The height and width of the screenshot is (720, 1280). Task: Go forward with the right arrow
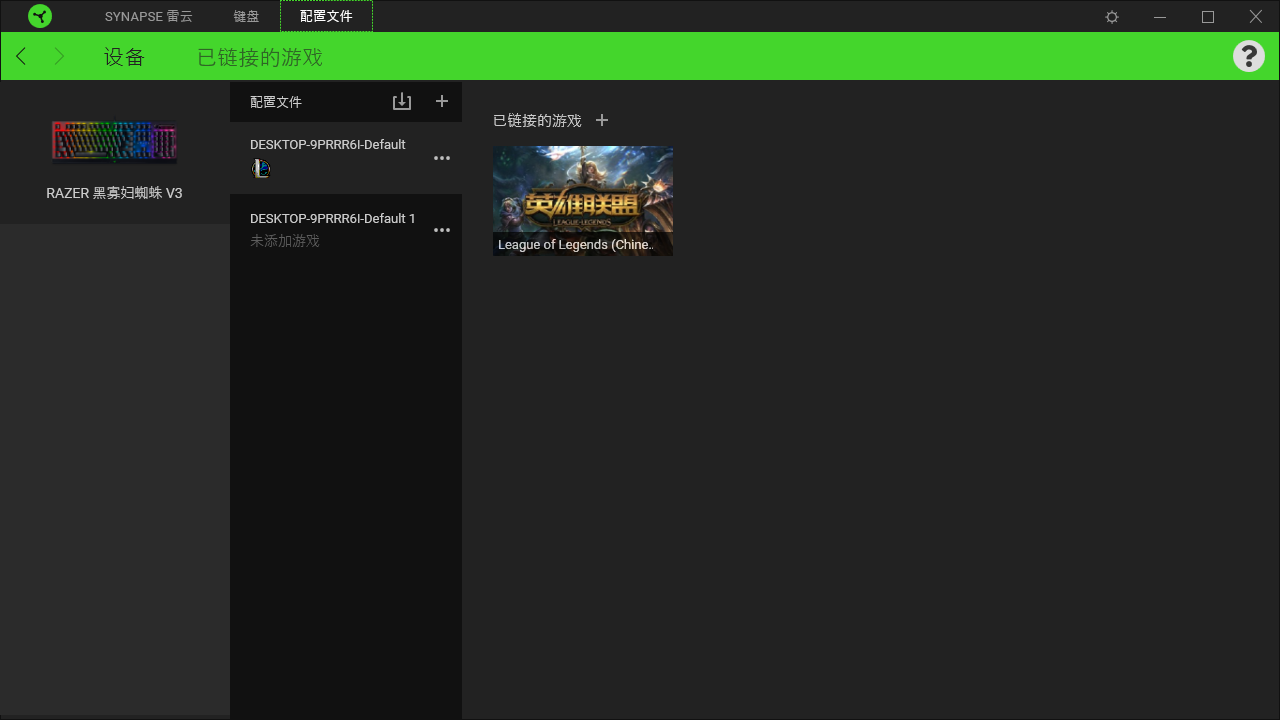tap(59, 56)
